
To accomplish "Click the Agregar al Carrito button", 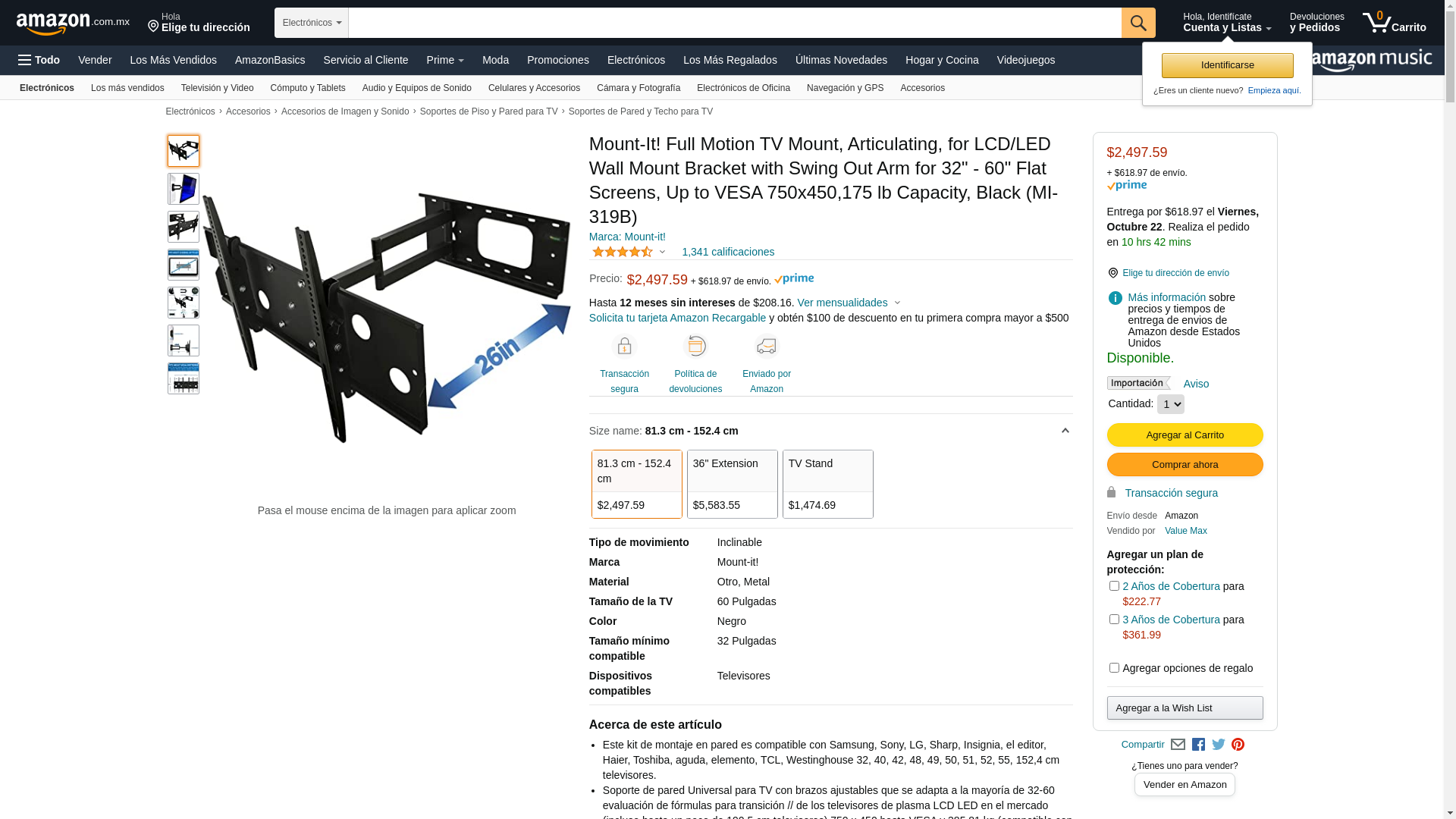I will coord(1185,435).
